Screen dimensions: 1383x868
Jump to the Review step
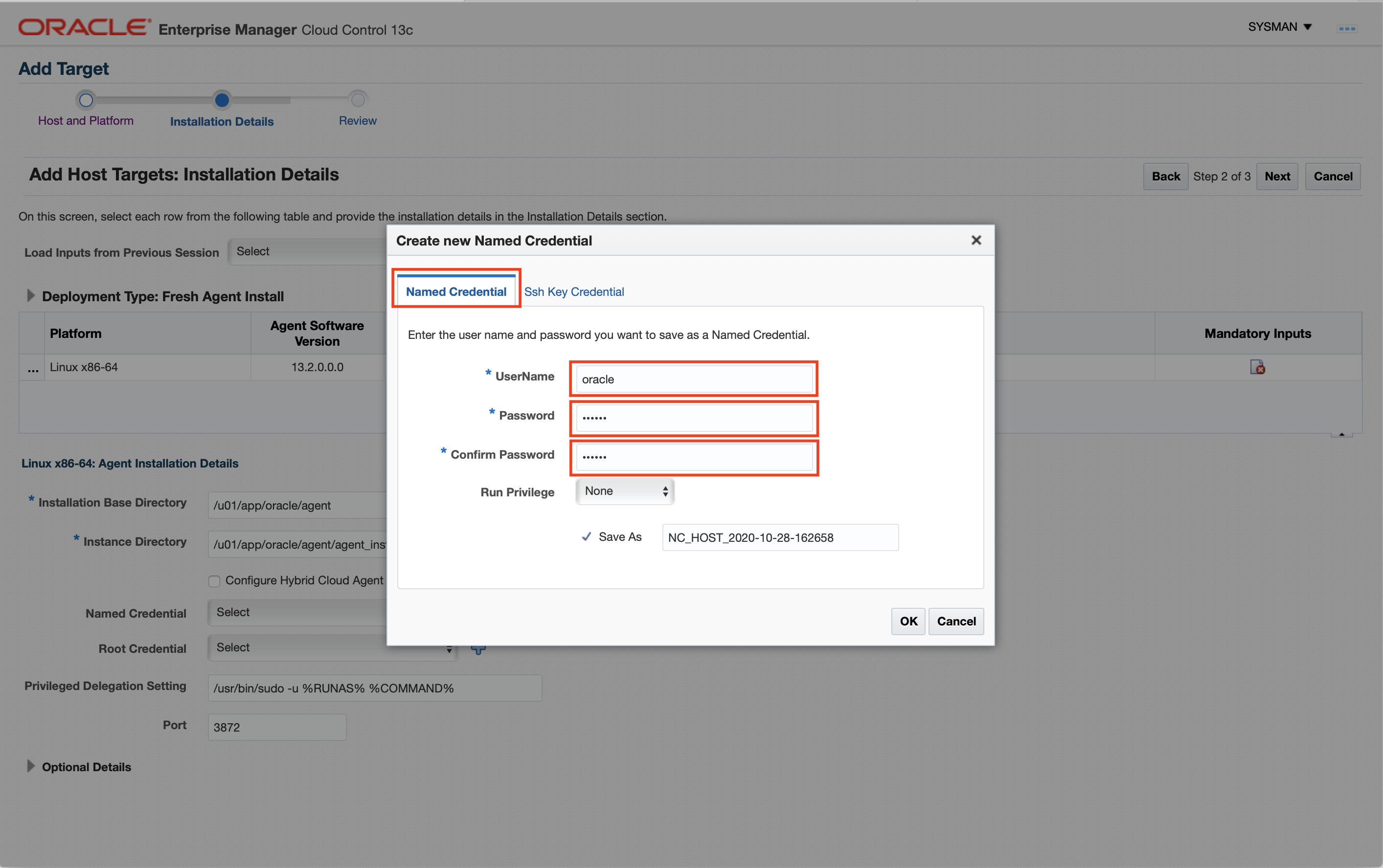coord(357,121)
